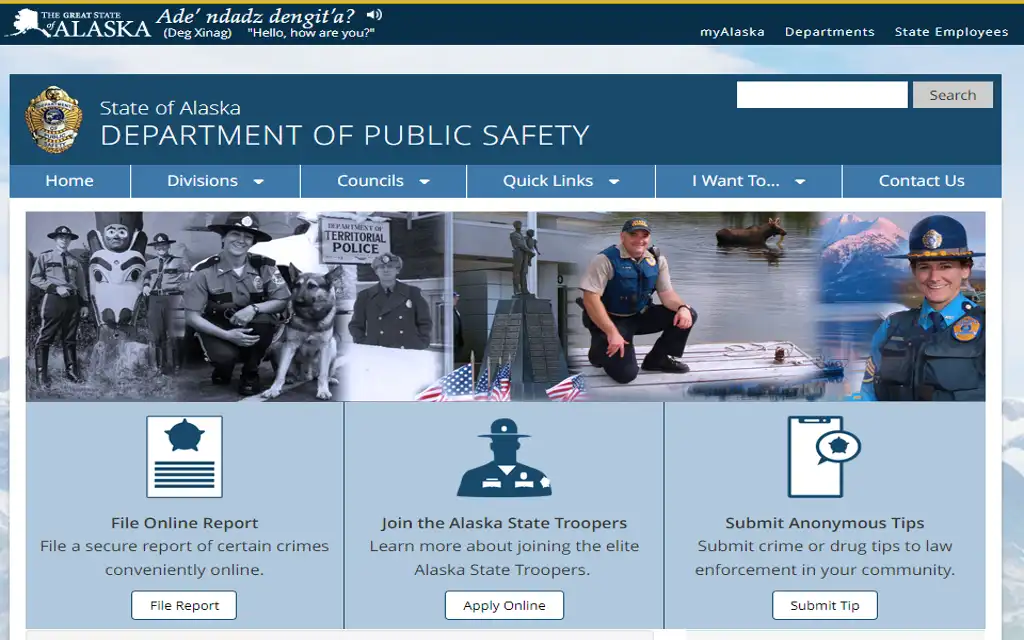Image resolution: width=1024 pixels, height=640 pixels.
Task: Click the Submit Tip button
Action: coord(825,605)
